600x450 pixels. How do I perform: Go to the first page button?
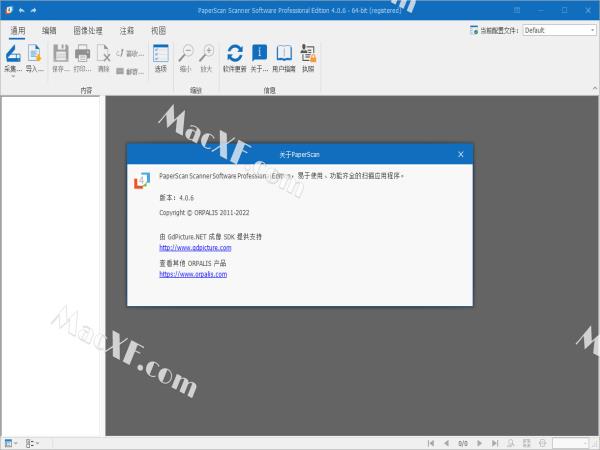tap(431, 443)
